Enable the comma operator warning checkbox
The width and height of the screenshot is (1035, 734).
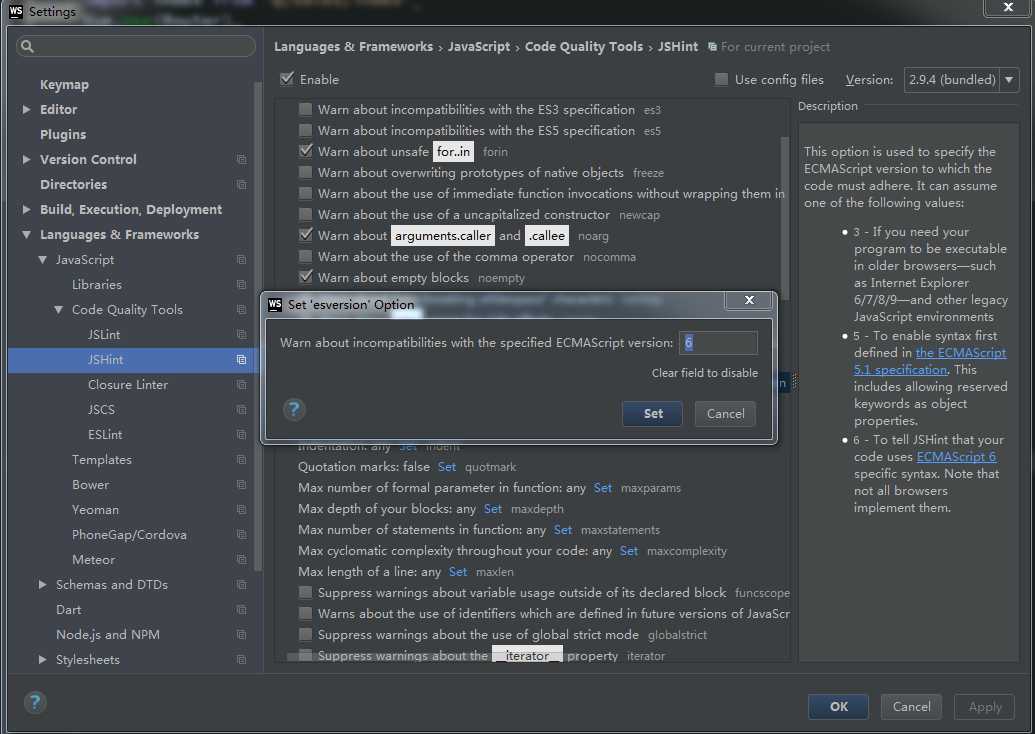pyautogui.click(x=305, y=256)
